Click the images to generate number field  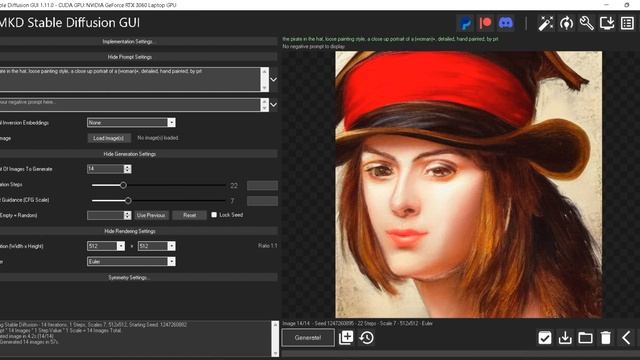105,169
